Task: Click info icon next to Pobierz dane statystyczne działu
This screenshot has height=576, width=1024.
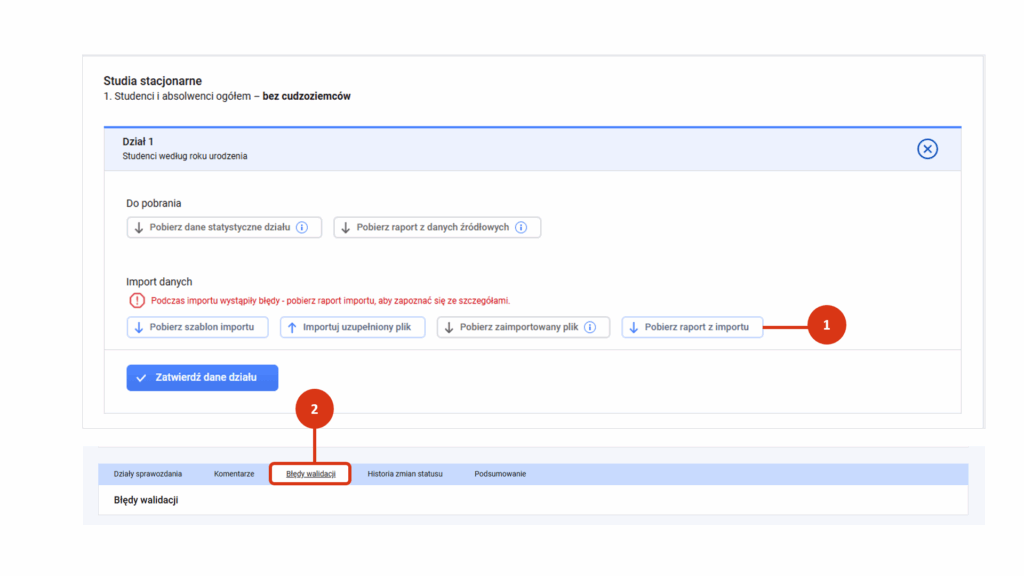Action: coord(302,227)
